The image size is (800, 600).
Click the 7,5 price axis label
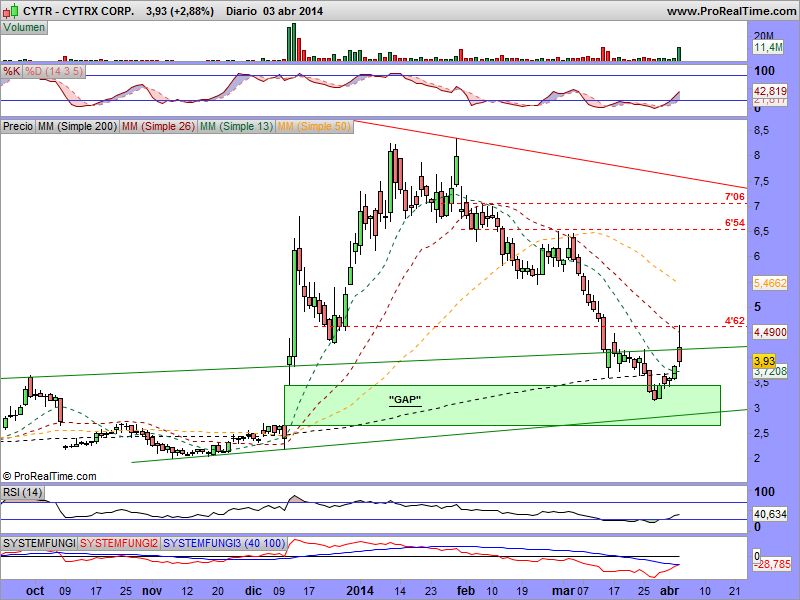point(761,181)
